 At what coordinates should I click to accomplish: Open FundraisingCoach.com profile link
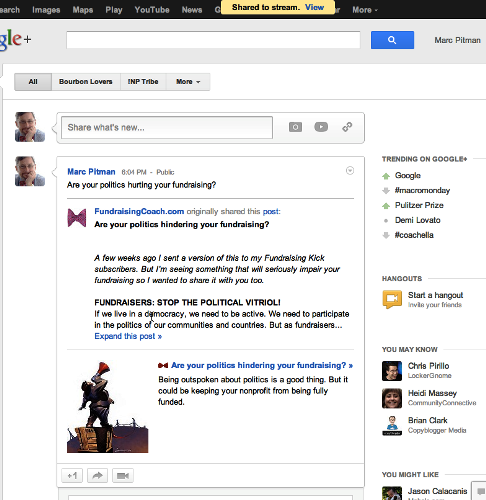tap(139, 211)
